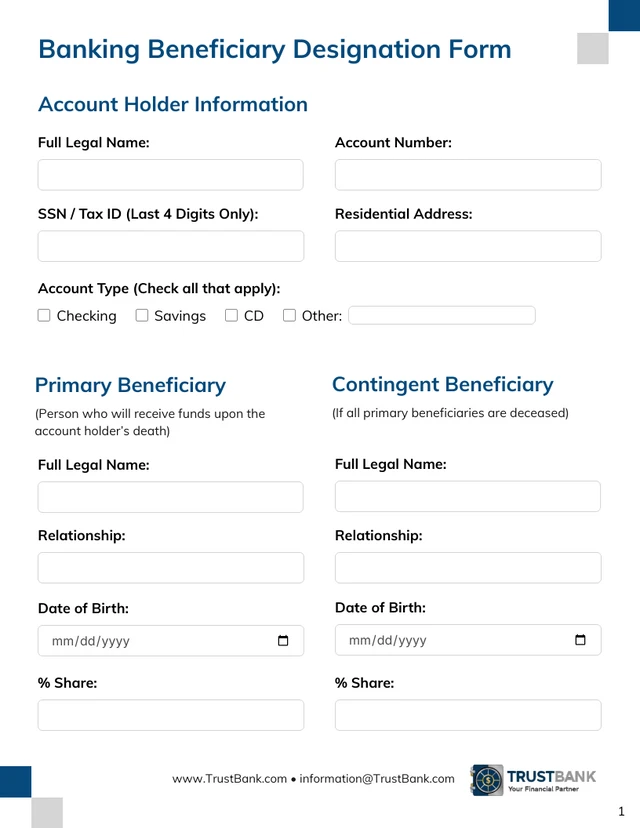Focus Contingent Beneficiary Relationship field

click(468, 568)
